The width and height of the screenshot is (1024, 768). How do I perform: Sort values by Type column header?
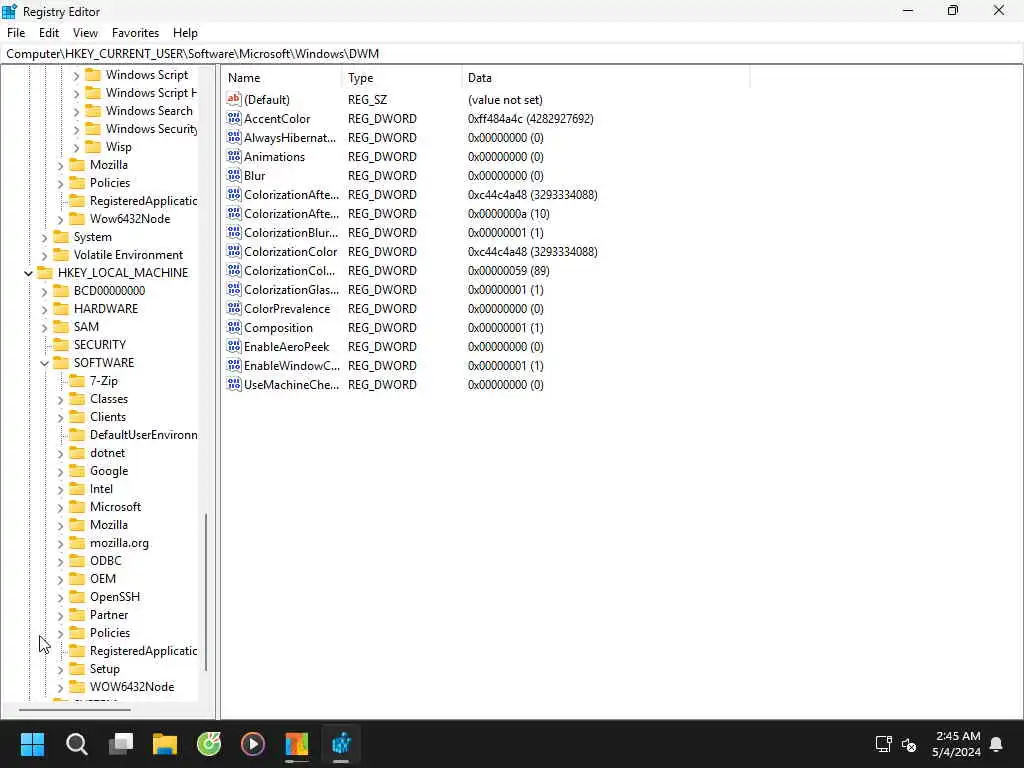[x=401, y=78]
